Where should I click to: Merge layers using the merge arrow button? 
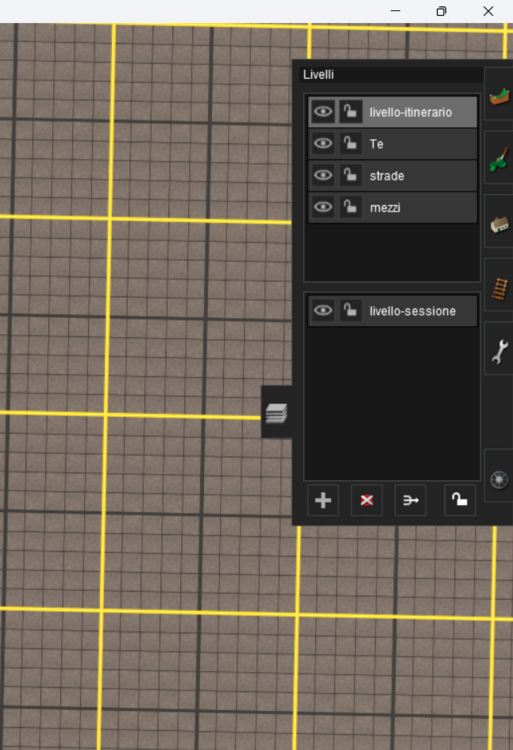click(x=410, y=500)
